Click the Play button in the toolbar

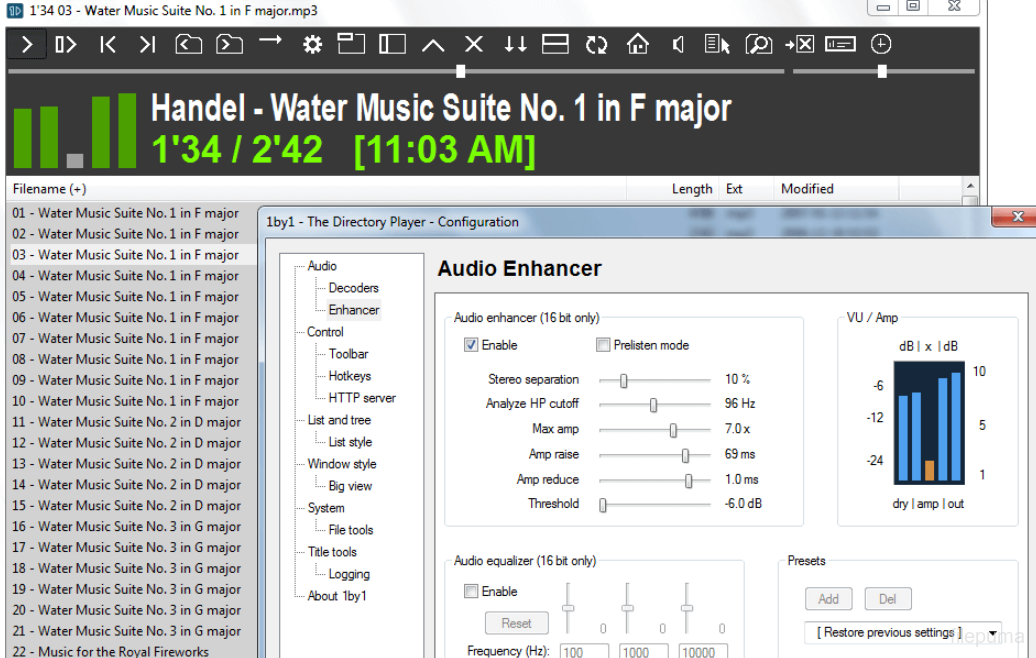pos(27,44)
